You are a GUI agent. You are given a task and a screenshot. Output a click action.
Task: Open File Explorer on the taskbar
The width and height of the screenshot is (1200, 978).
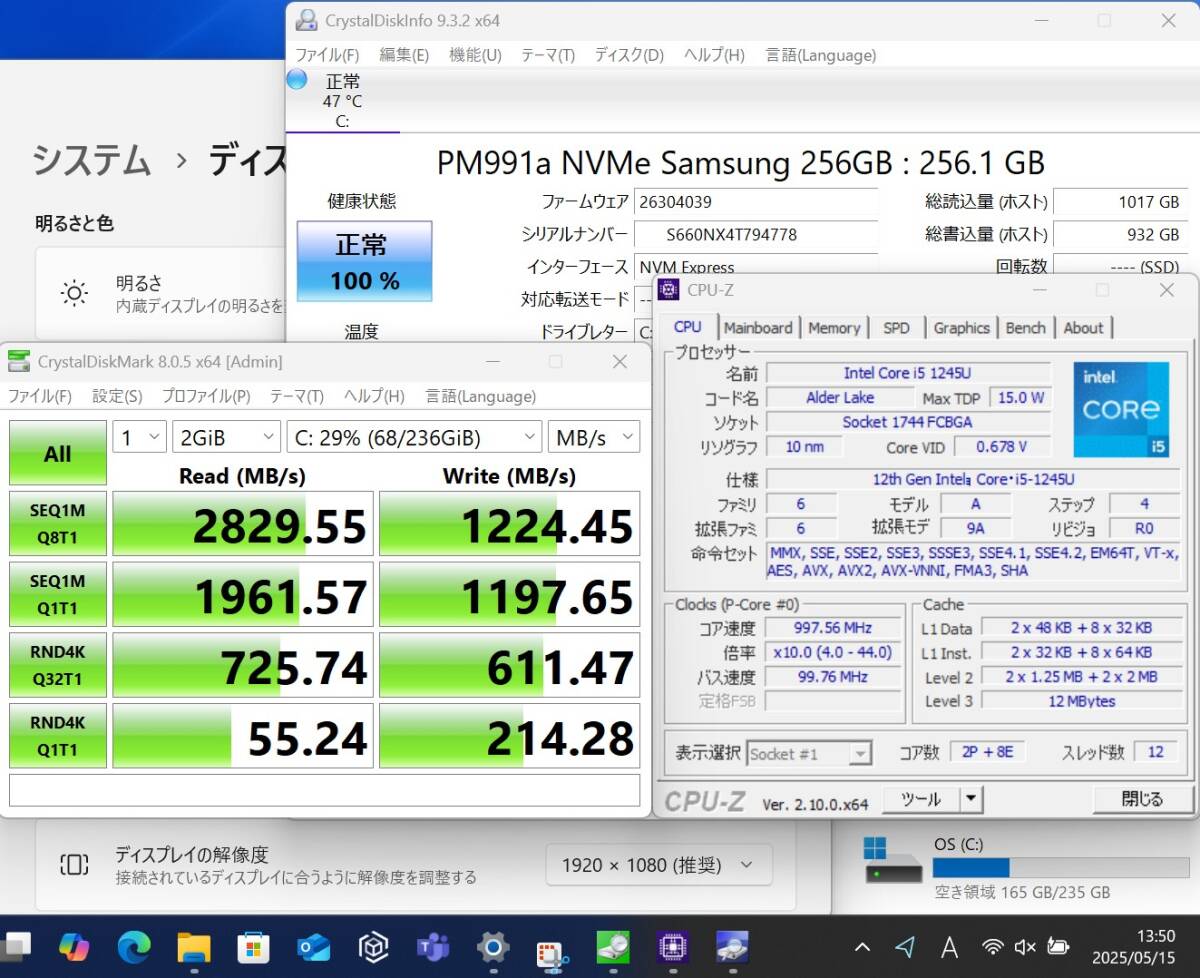[x=194, y=946]
